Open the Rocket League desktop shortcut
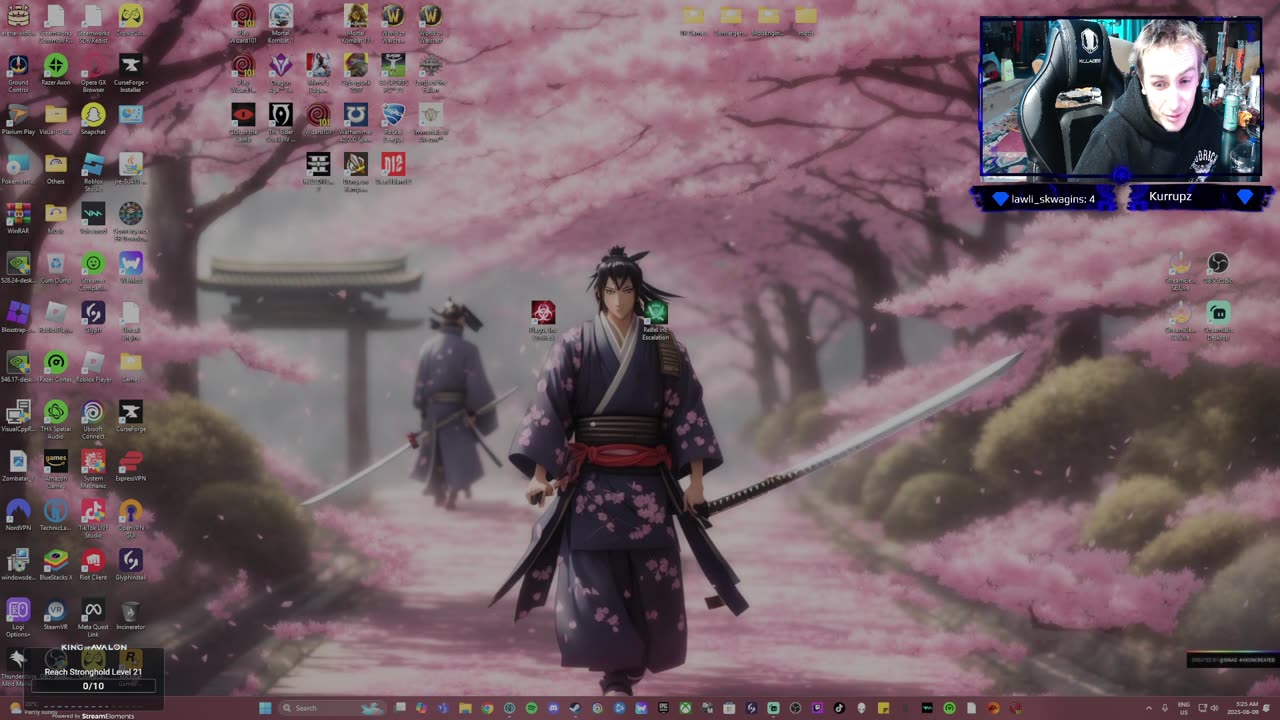The height and width of the screenshot is (720, 1280). pos(393,121)
